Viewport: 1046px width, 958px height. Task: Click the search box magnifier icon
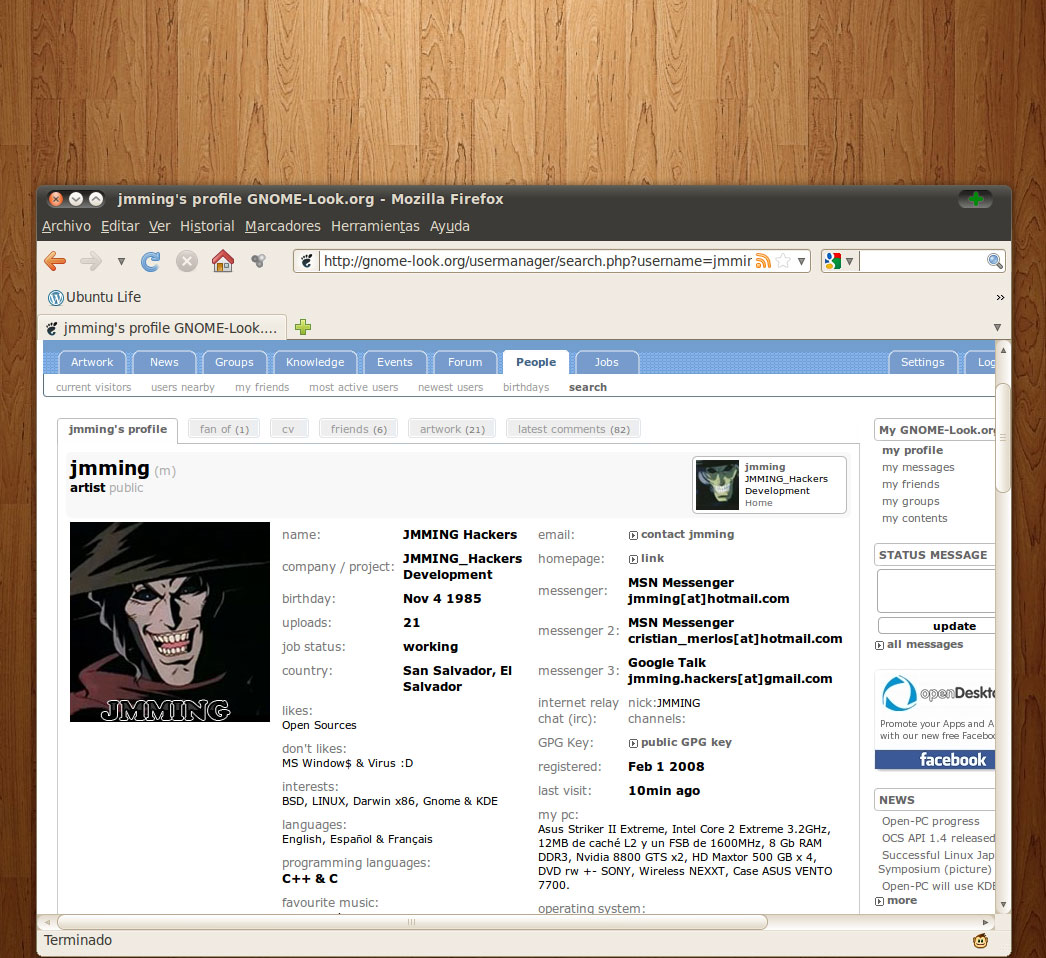click(x=995, y=261)
